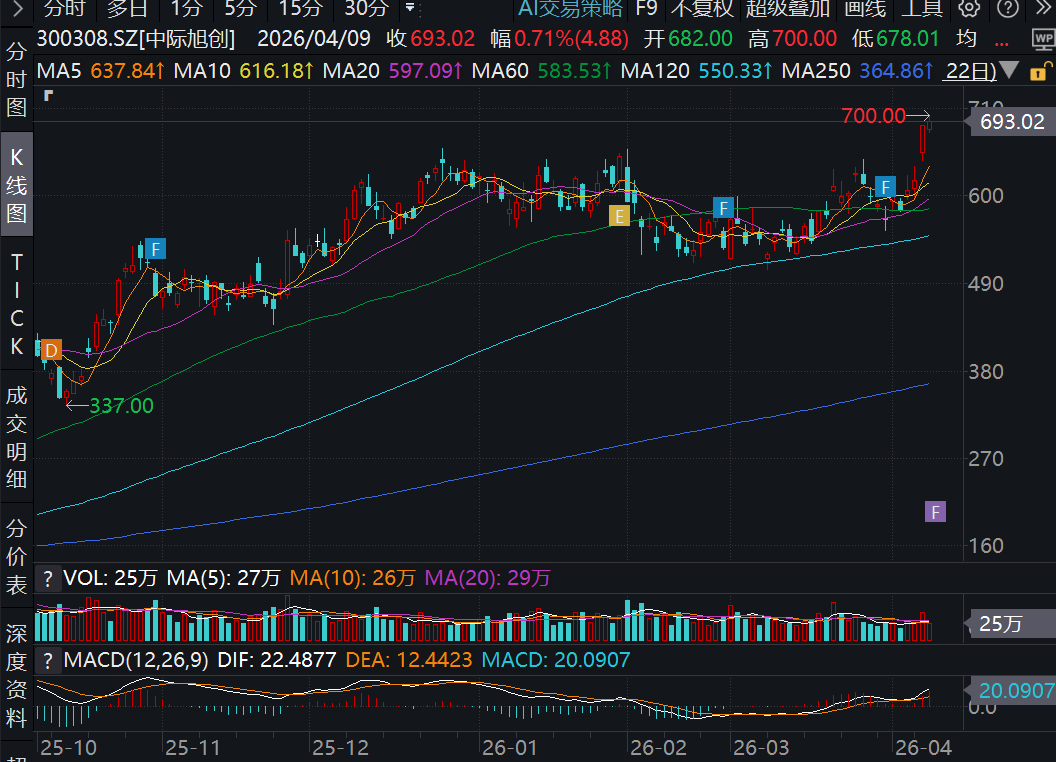Open 不复权 price adjustment dropdown
1056x762 pixels.
(701, 9)
